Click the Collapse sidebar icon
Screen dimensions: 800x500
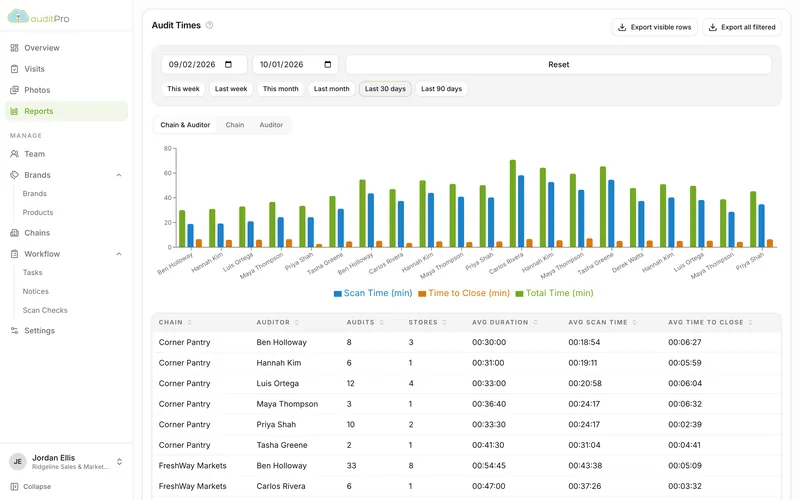[x=14, y=487]
